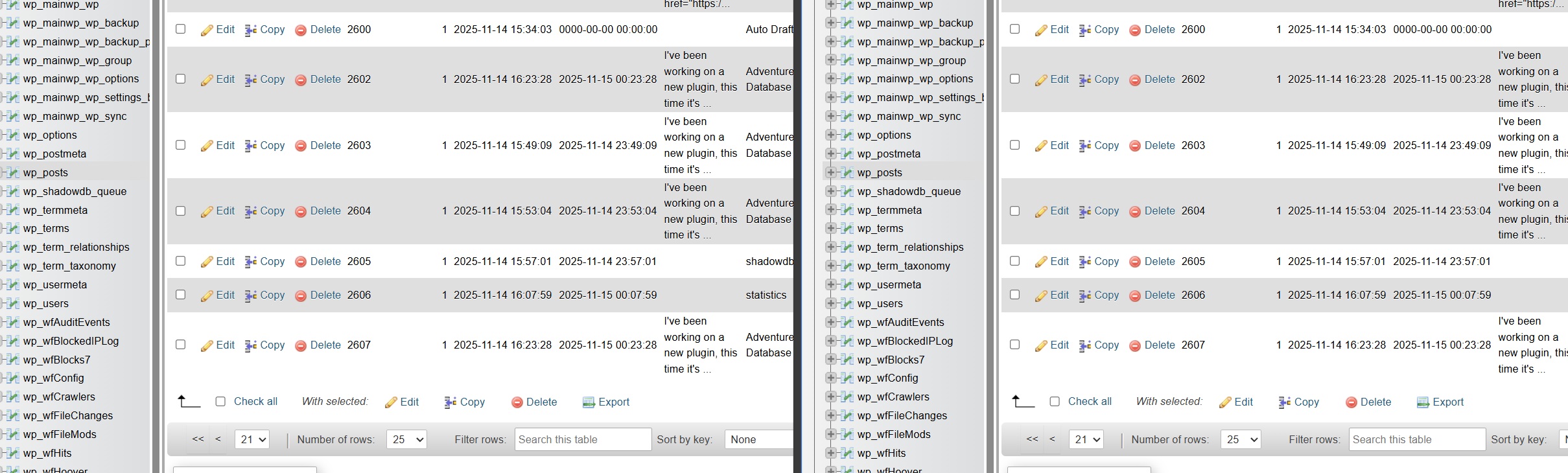This screenshot has height=473, width=1568.
Task: Click the wp_options table icon in the right sidebar
Action: (x=847, y=135)
